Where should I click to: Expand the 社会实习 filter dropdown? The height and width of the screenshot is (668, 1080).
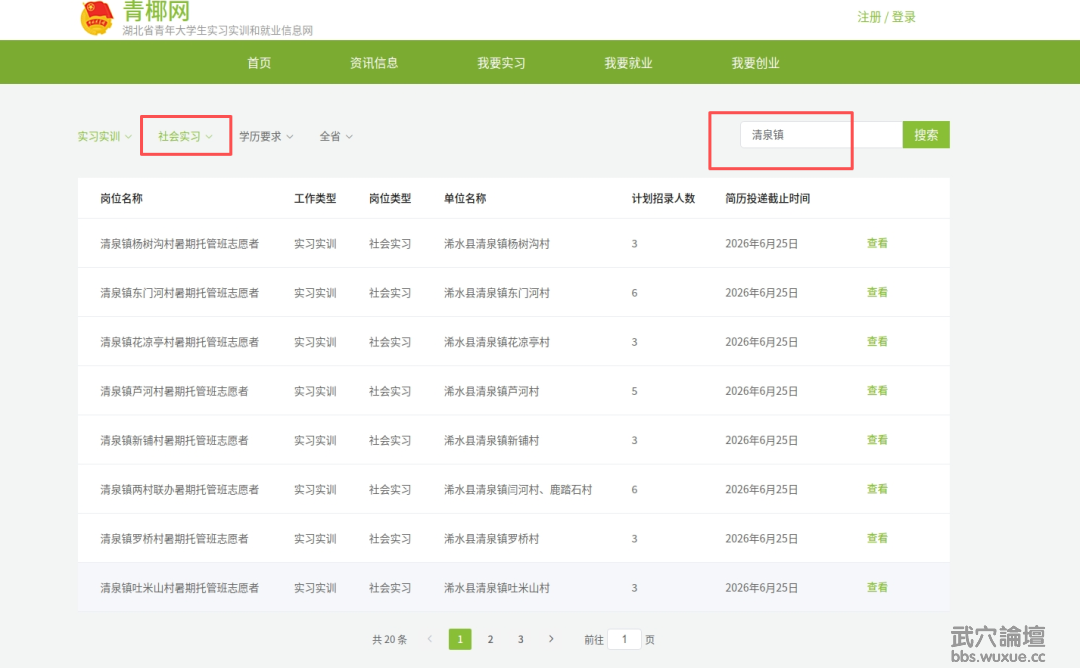click(185, 136)
